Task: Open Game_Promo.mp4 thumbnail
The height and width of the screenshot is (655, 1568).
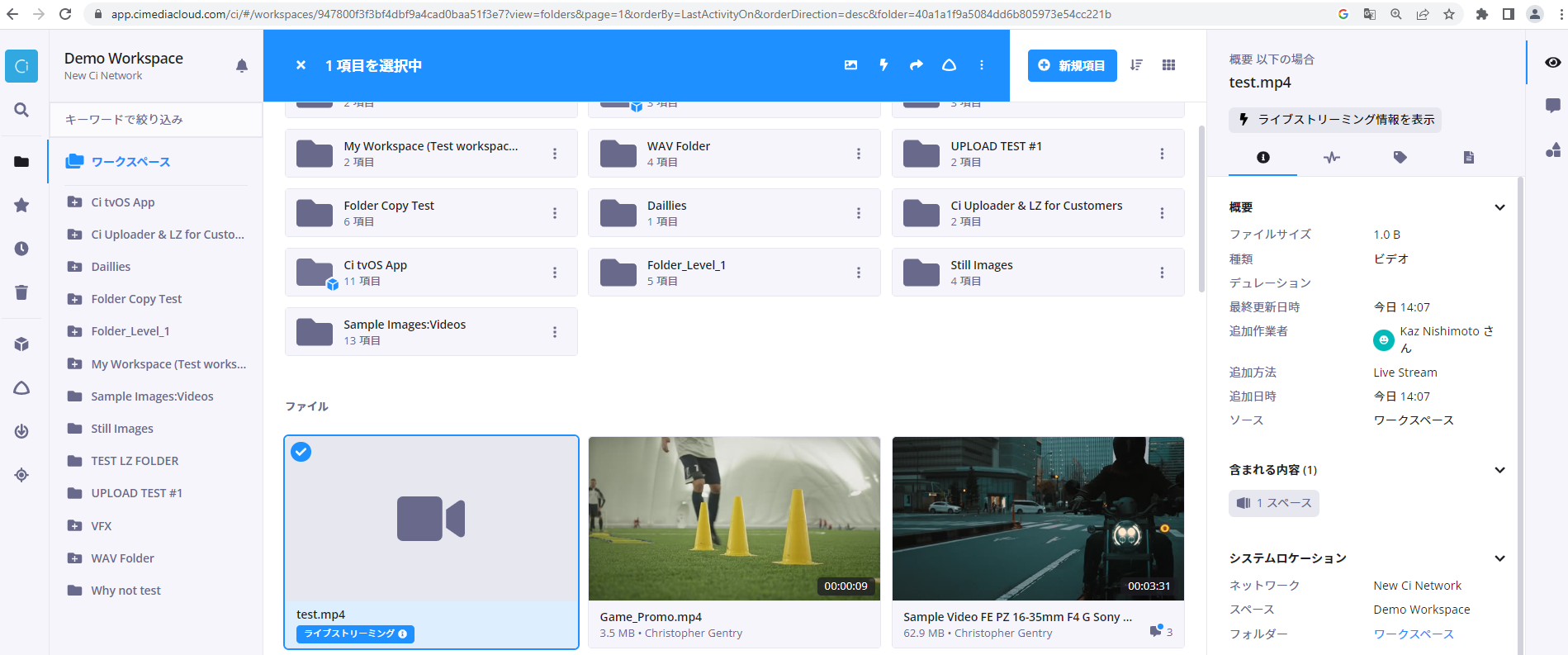Action: click(734, 519)
